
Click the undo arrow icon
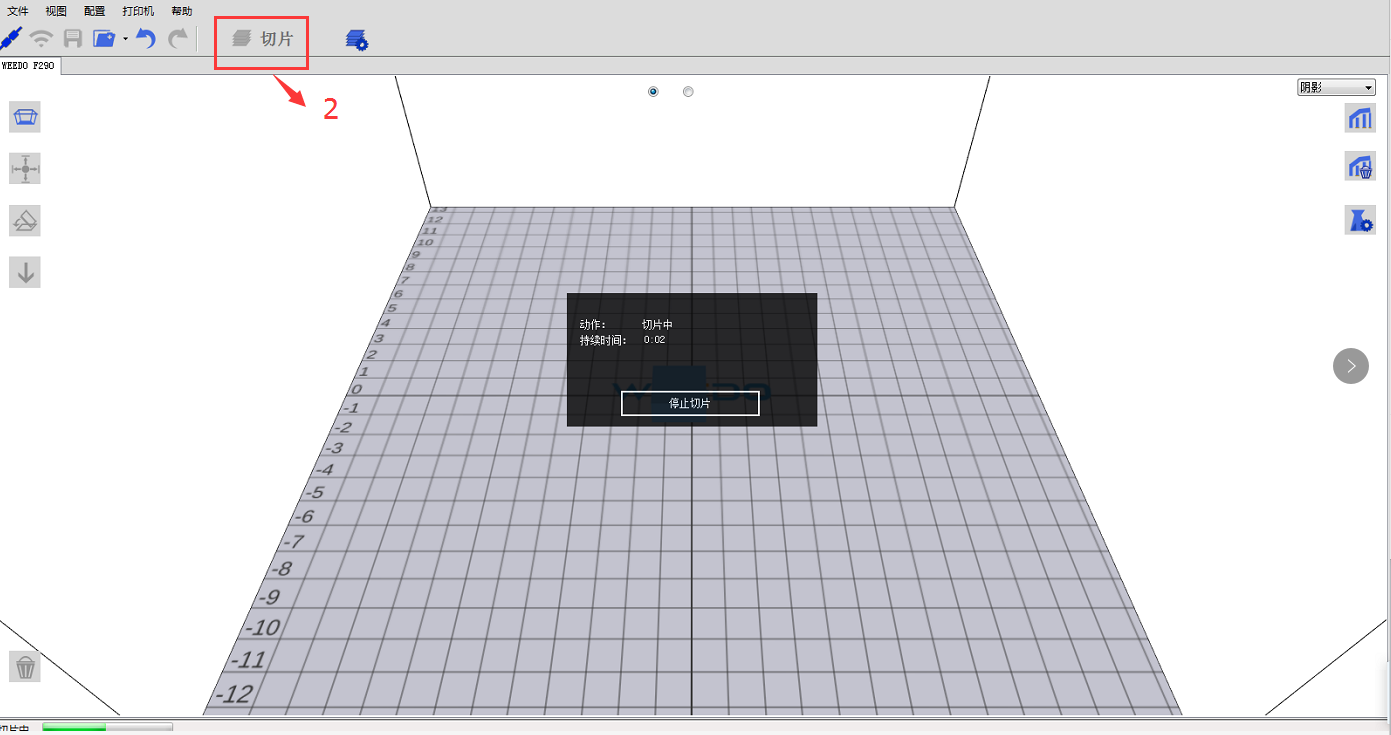point(146,39)
